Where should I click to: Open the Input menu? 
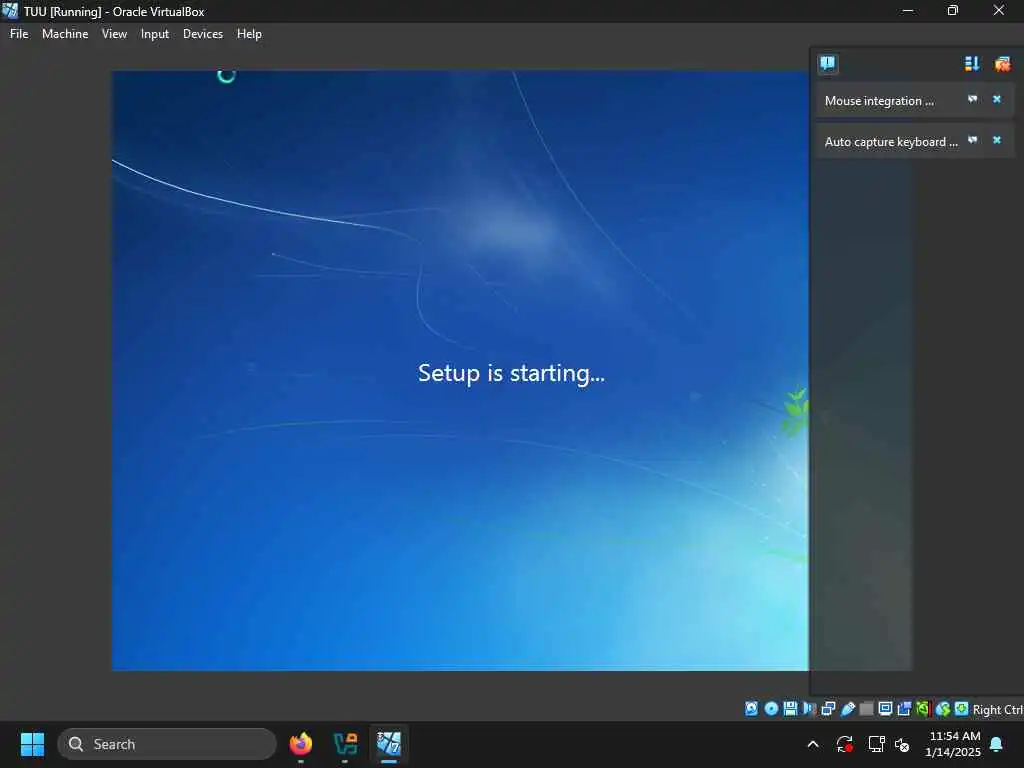155,34
